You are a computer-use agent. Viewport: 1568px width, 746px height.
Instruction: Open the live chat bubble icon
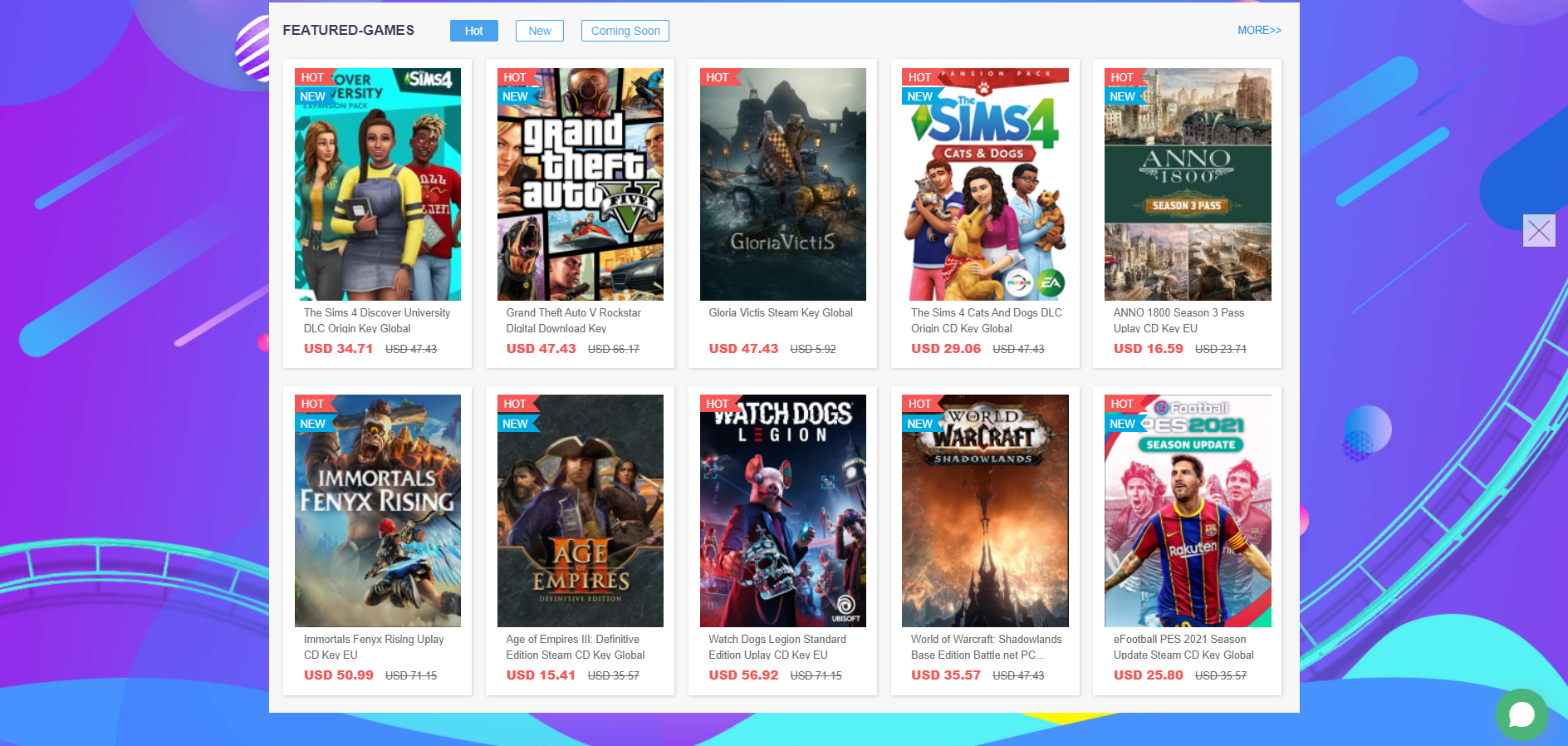point(1521,714)
